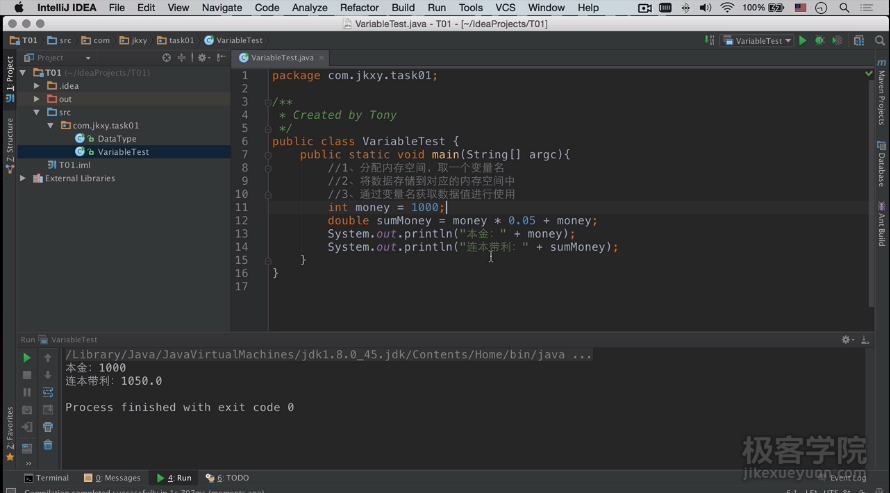Expand the .idea folder in project tree
The image size is (890, 493).
[x=37, y=86]
